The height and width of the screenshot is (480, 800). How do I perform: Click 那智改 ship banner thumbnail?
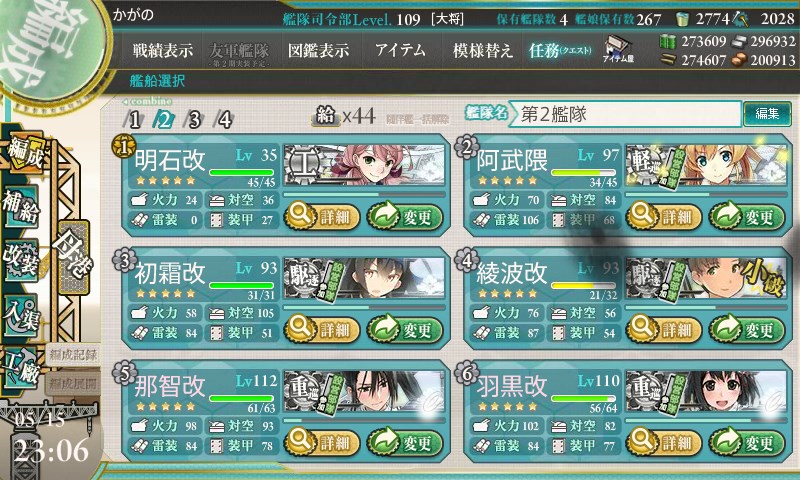[x=364, y=391]
